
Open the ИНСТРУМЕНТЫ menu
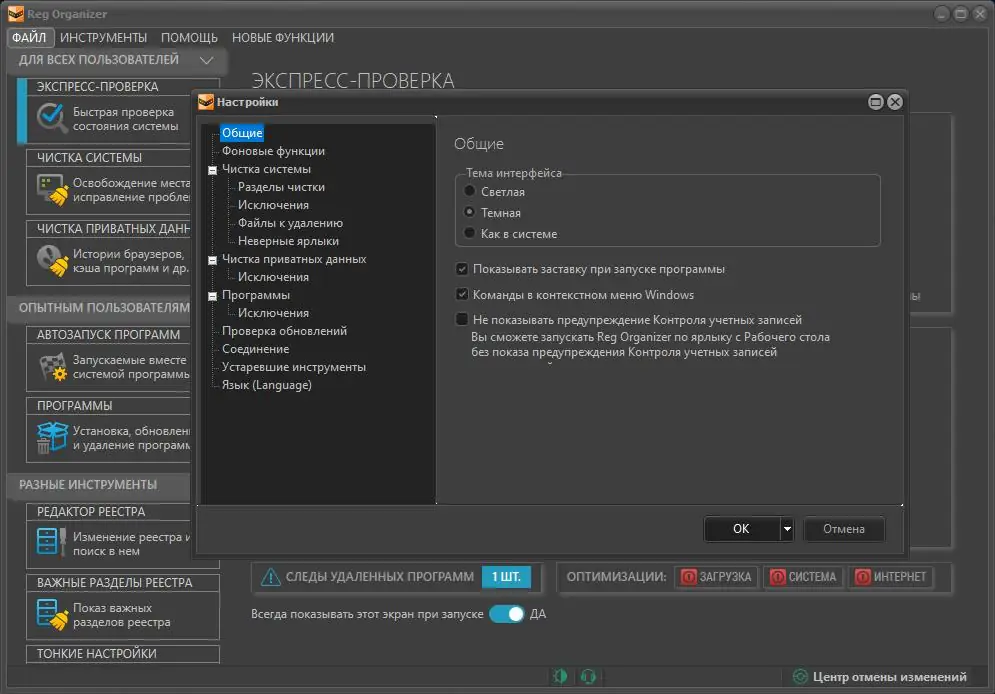(102, 37)
